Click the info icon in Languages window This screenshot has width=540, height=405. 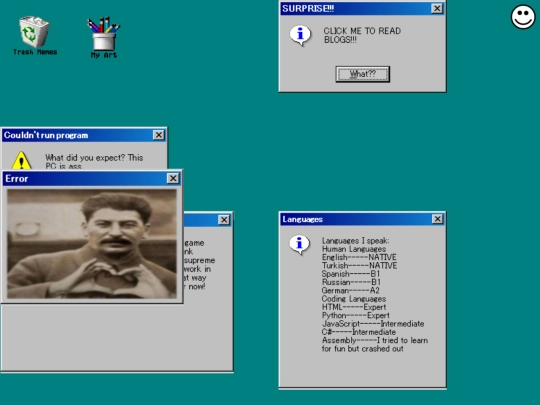pyautogui.click(x=300, y=245)
